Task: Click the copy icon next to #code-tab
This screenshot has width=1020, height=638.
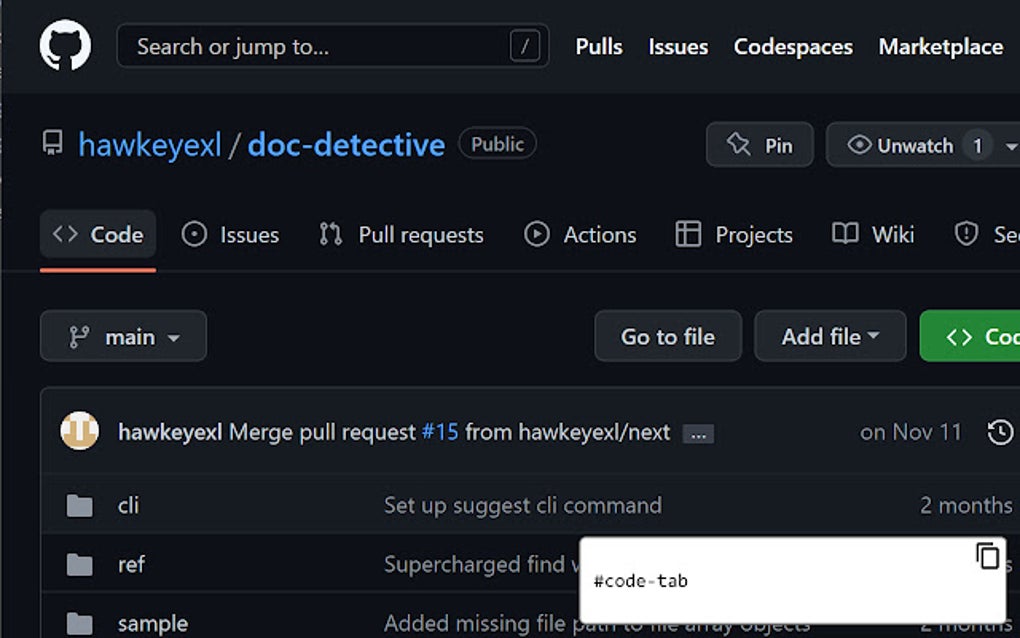Action: tap(988, 556)
